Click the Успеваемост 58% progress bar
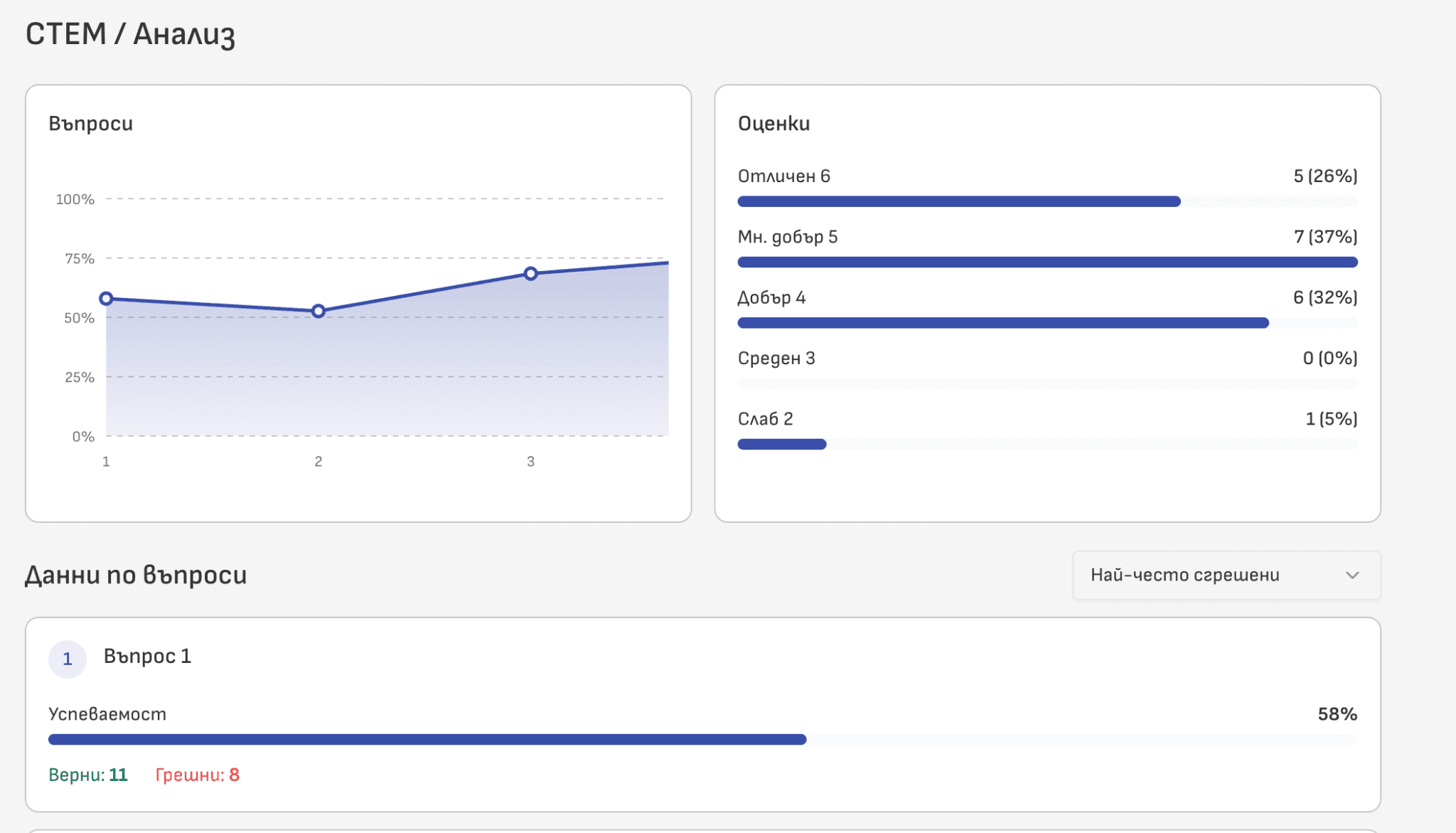 702,740
